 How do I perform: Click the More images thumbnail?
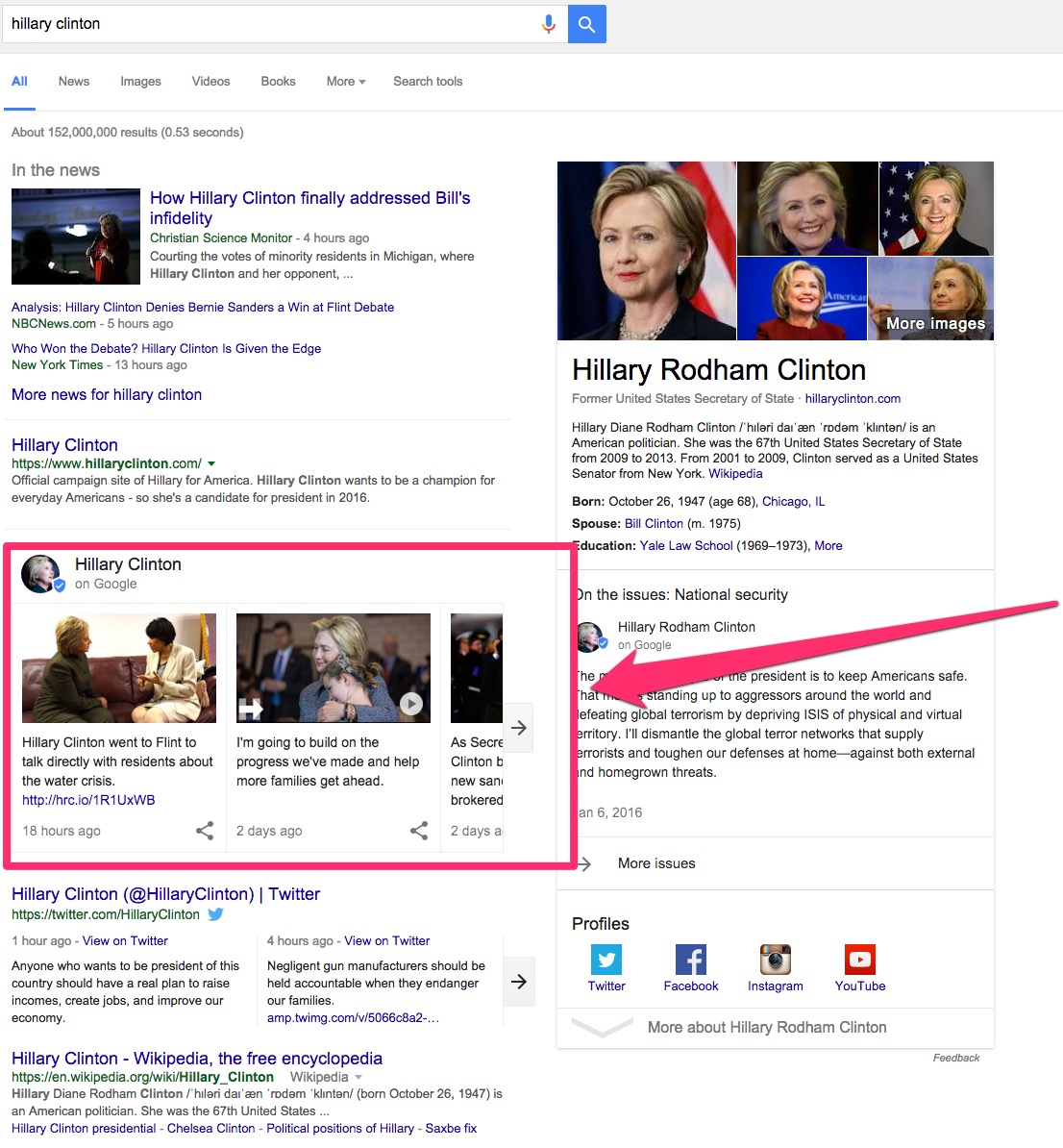930,299
